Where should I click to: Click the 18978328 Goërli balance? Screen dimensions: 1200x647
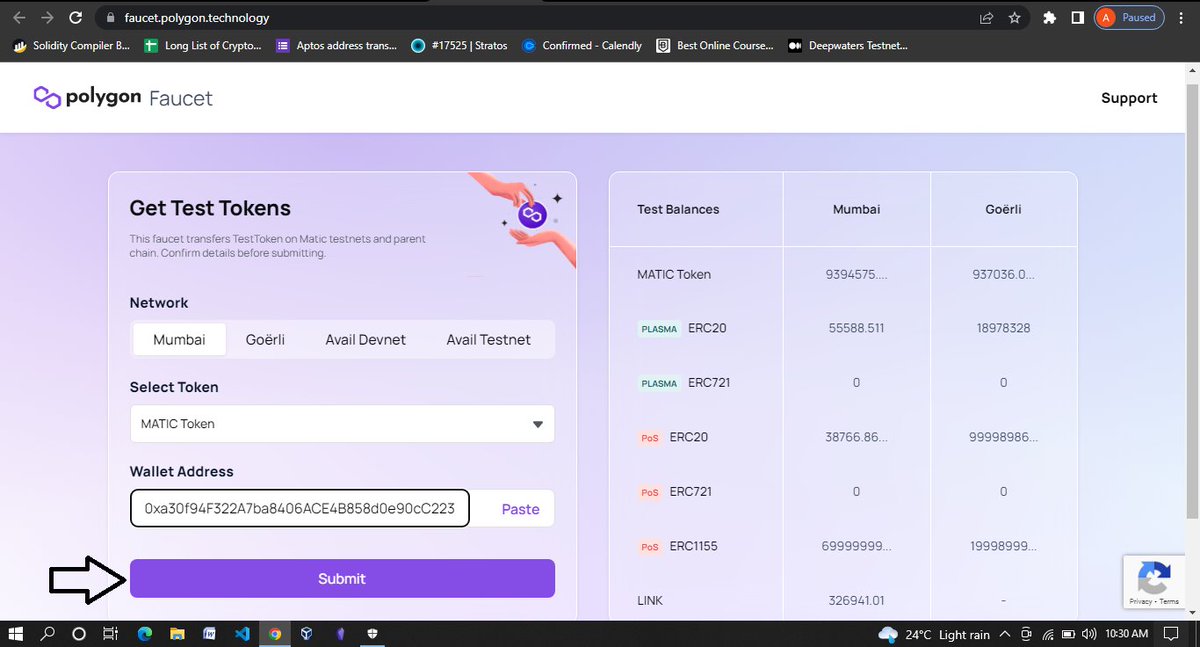click(x=1003, y=328)
